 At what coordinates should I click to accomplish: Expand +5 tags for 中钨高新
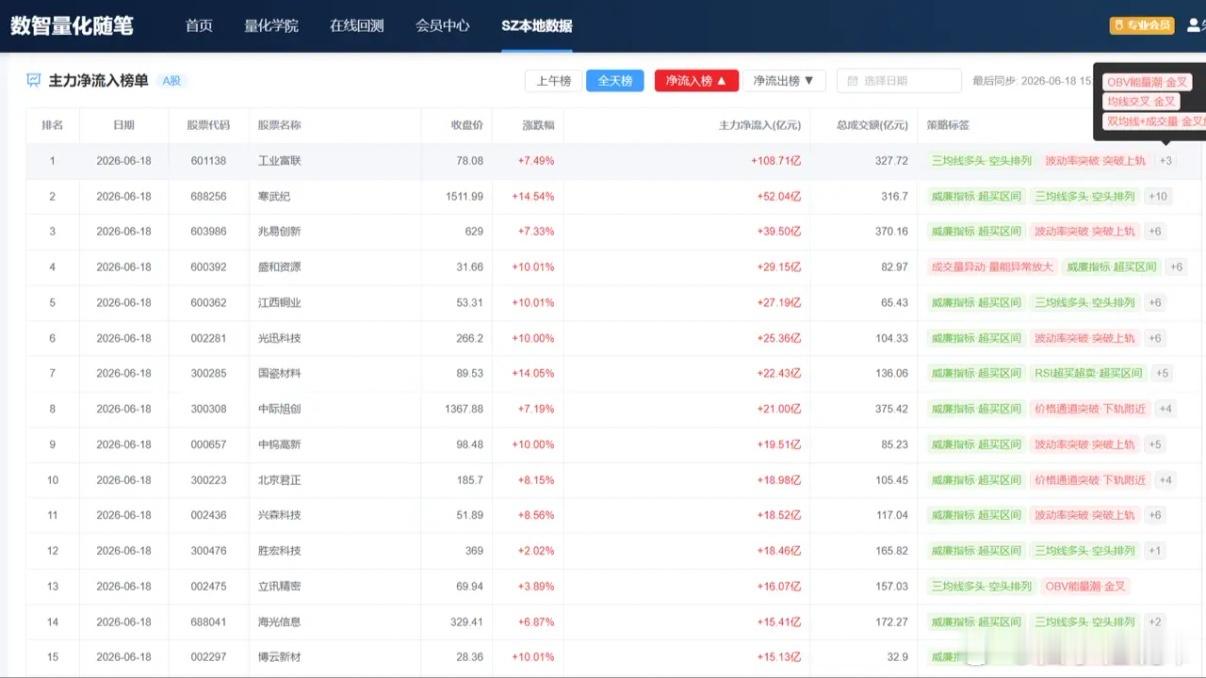[1155, 445]
